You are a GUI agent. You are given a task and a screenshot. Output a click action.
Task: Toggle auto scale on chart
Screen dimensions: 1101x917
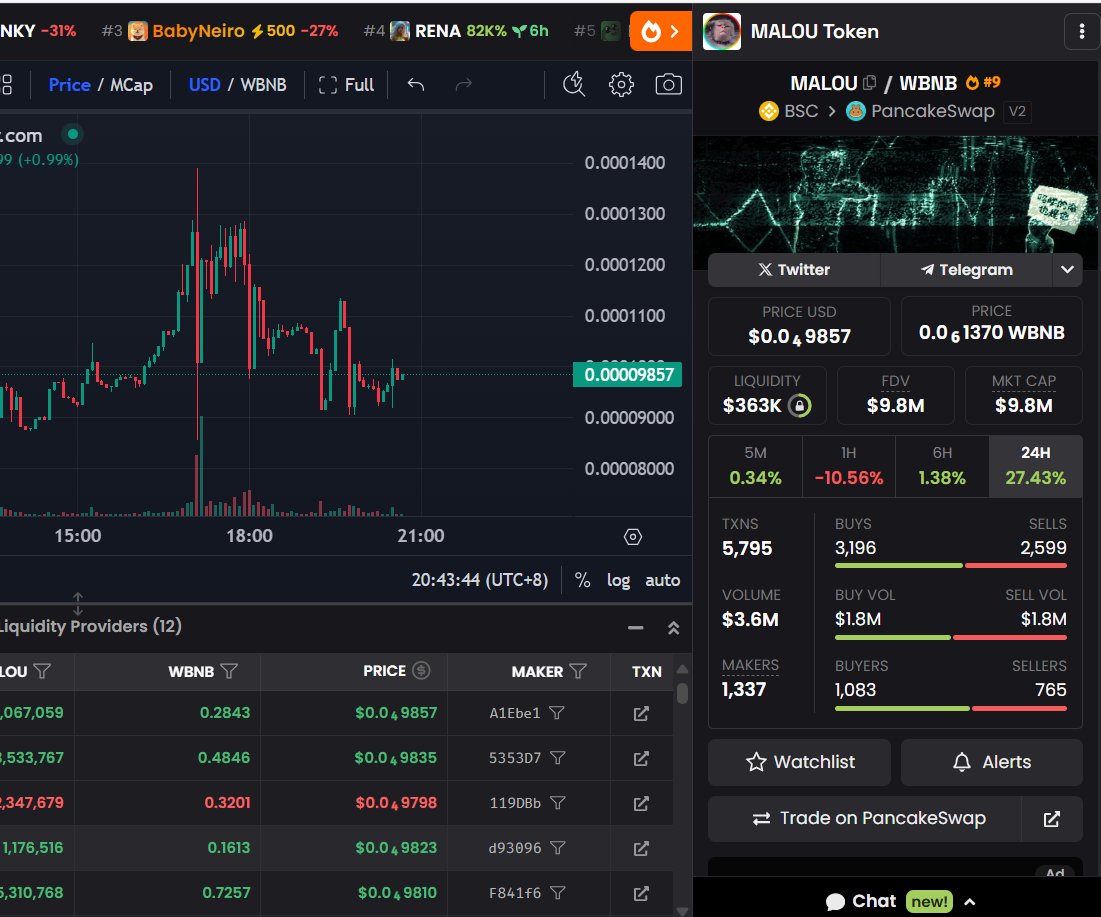click(x=662, y=580)
